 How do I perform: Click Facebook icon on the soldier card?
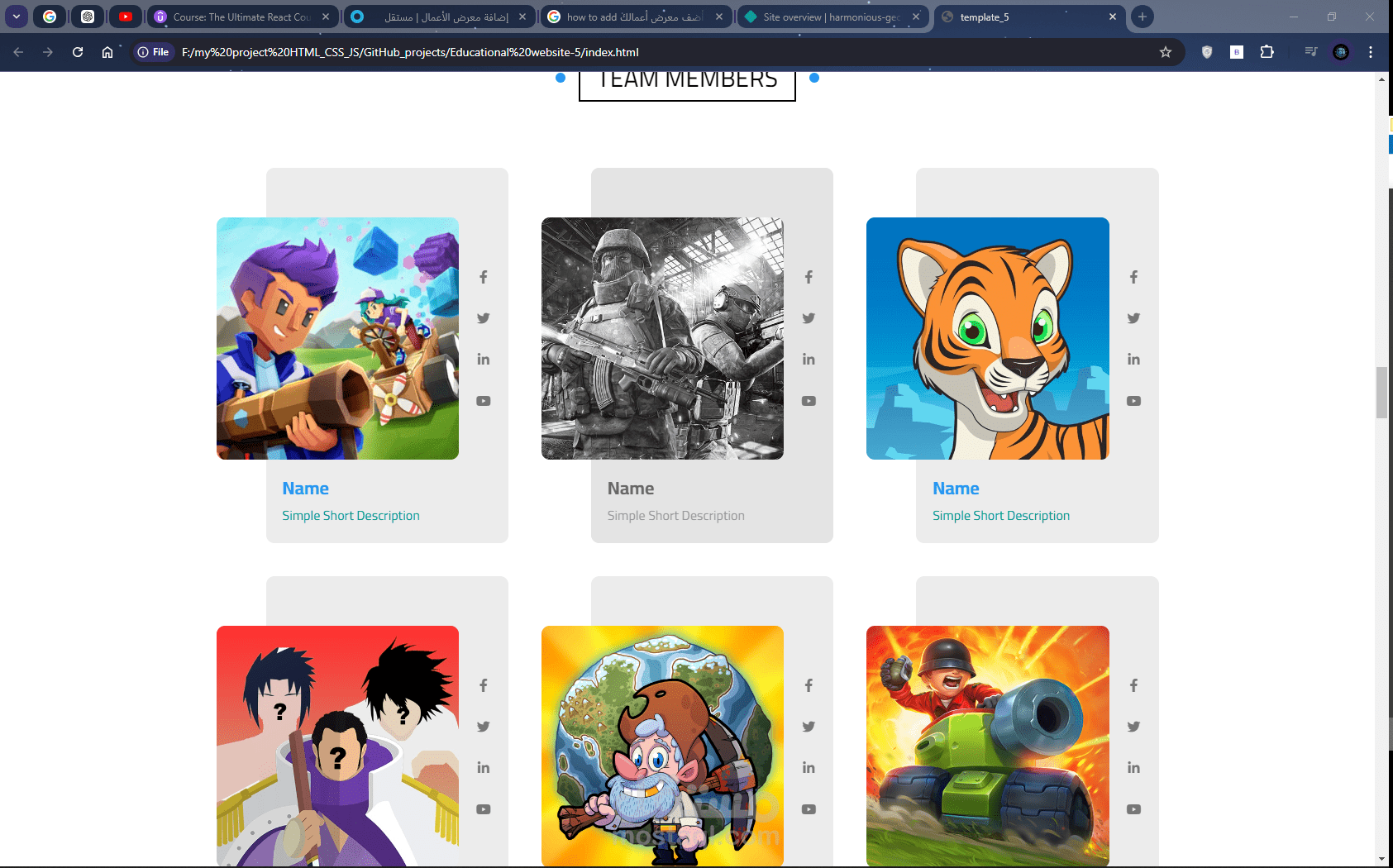[809, 277]
